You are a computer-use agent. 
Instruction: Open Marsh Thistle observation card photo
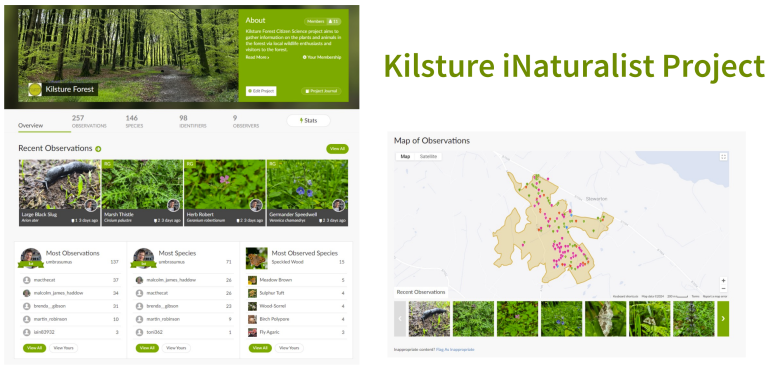[143, 184]
